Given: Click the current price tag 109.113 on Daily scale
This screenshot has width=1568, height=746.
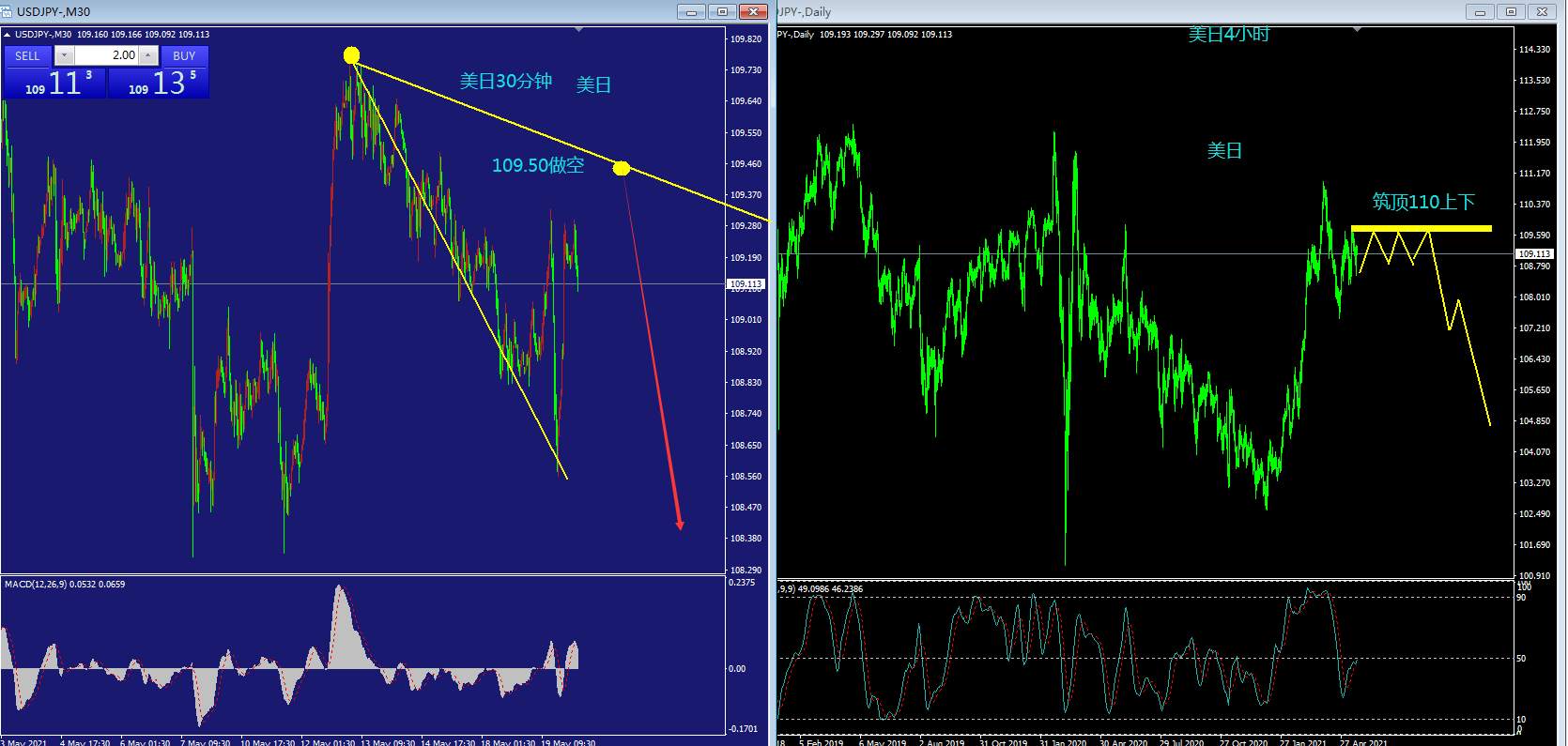Looking at the screenshot, I should (x=1535, y=253).
